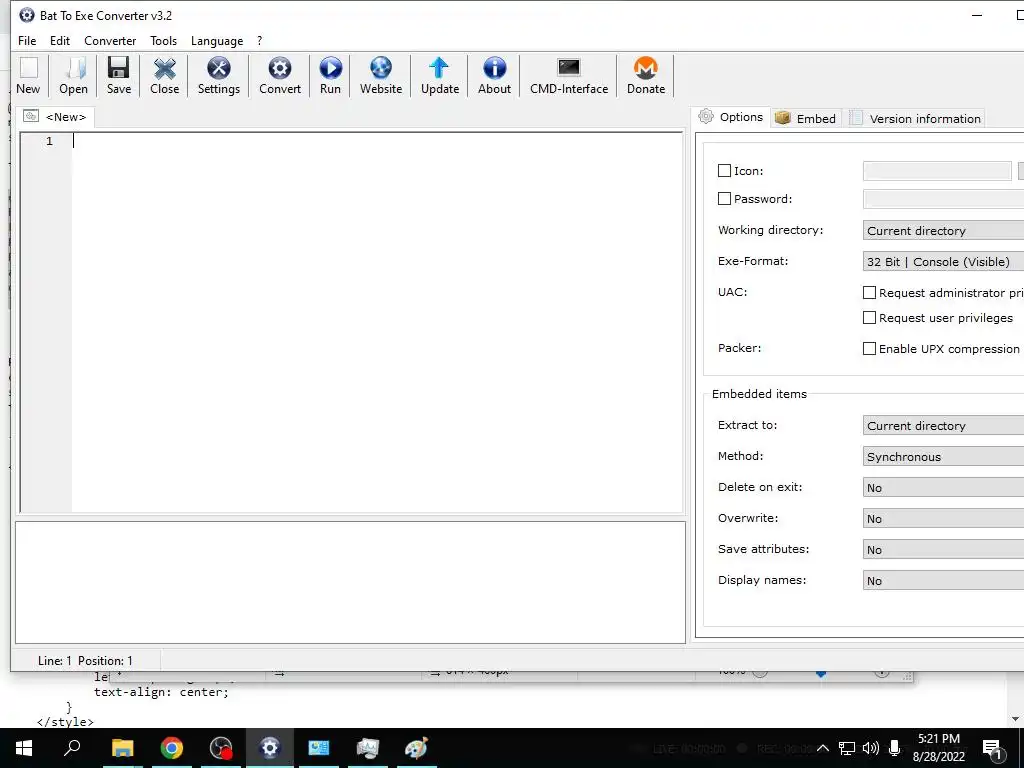The height and width of the screenshot is (768, 1024).
Task: Run the script with the Run icon
Action: [330, 76]
